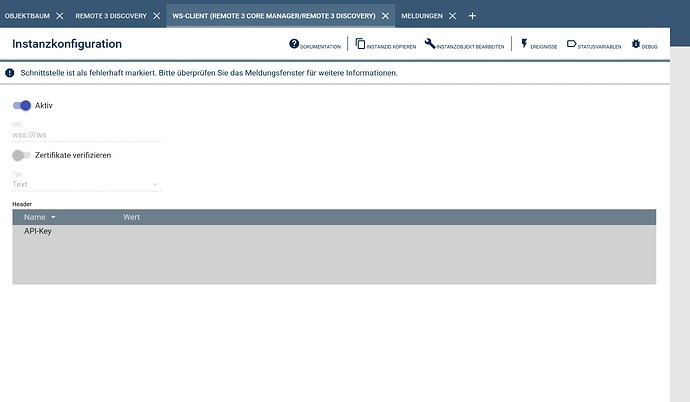Enable Zertifikate verifizieren switch
The width and height of the screenshot is (690, 402).
pyautogui.click(x=21, y=155)
